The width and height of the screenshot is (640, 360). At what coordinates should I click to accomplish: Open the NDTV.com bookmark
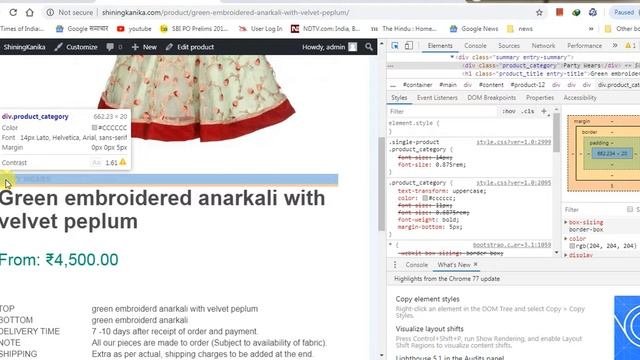[x=326, y=29]
